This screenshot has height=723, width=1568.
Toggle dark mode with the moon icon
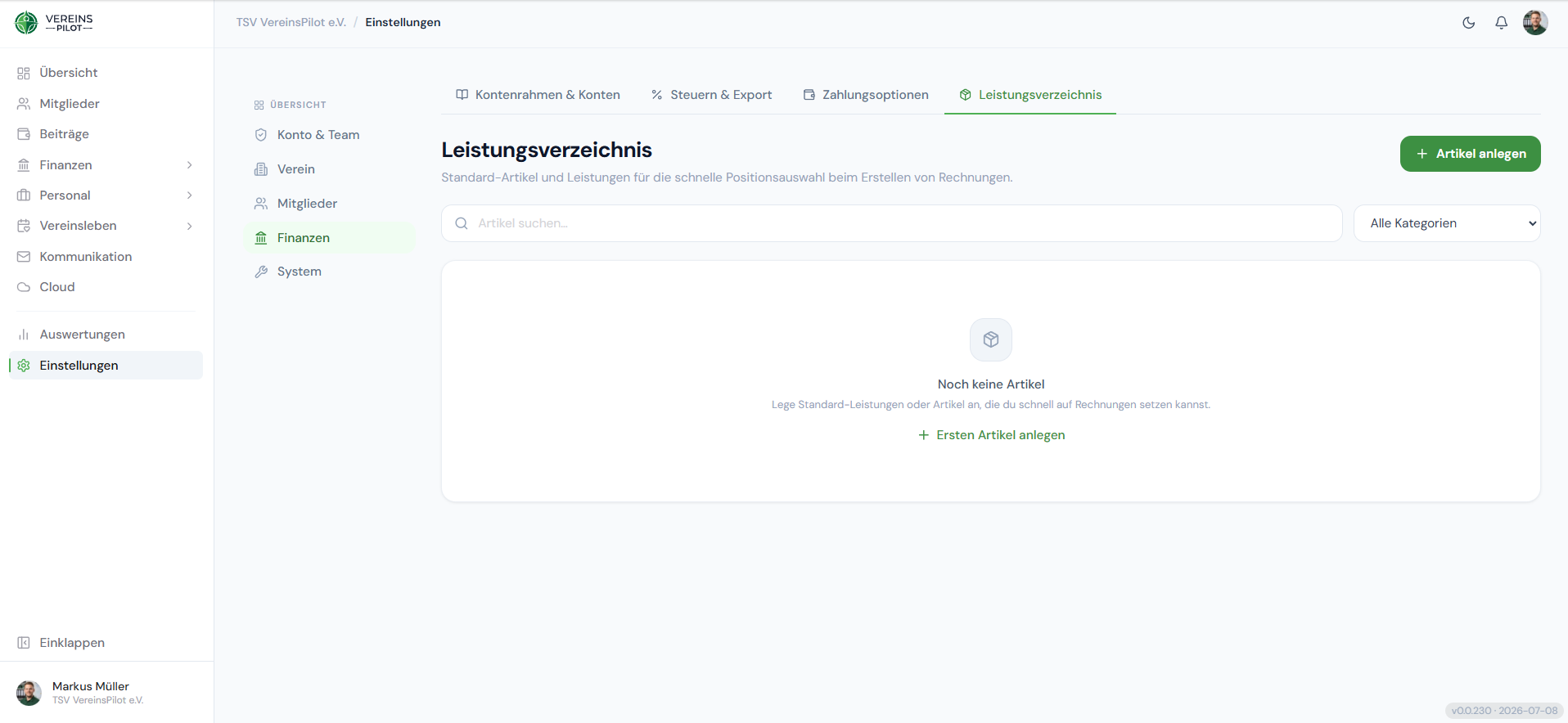pyautogui.click(x=1469, y=23)
